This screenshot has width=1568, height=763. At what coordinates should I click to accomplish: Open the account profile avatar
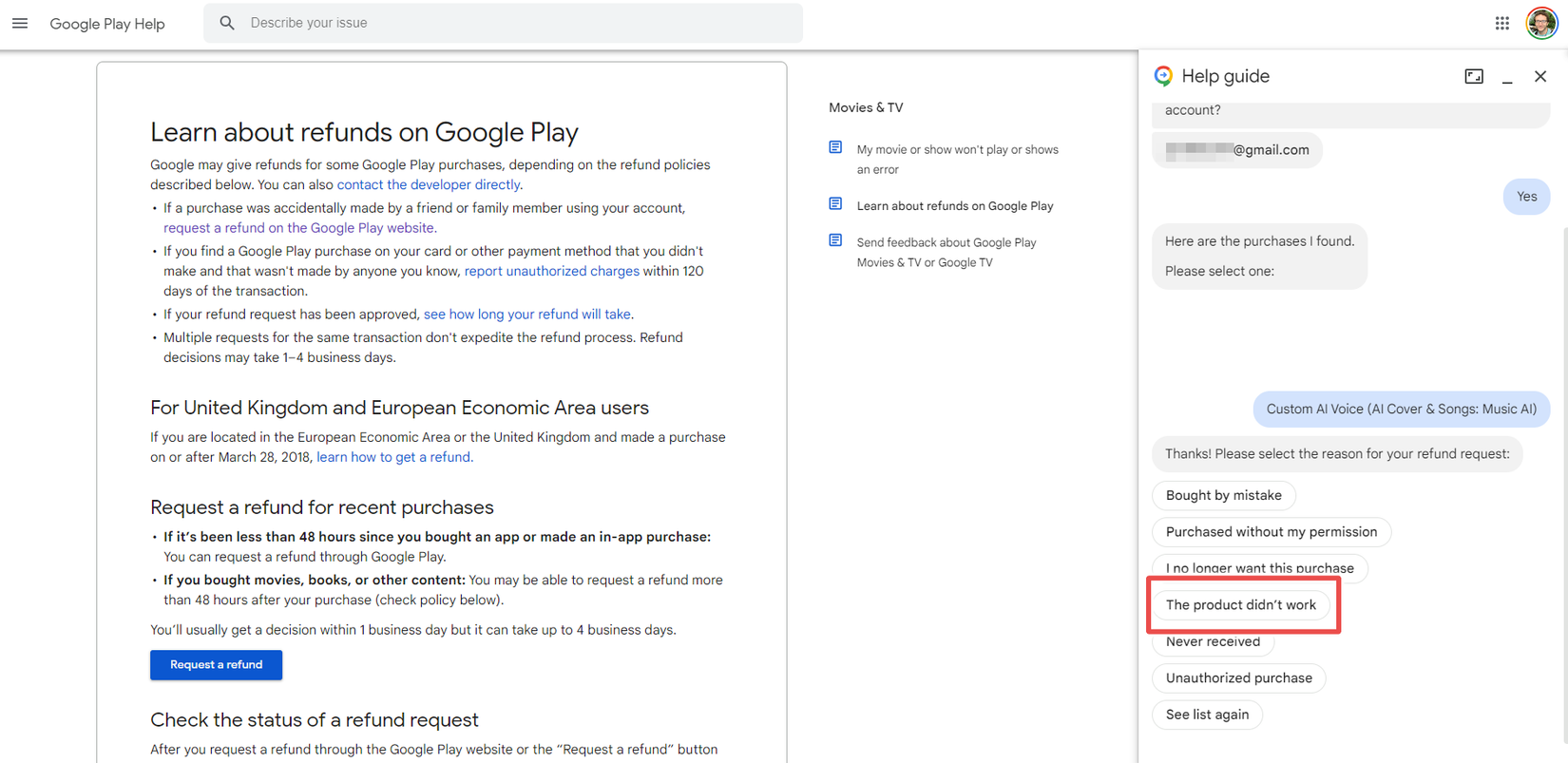click(1540, 23)
